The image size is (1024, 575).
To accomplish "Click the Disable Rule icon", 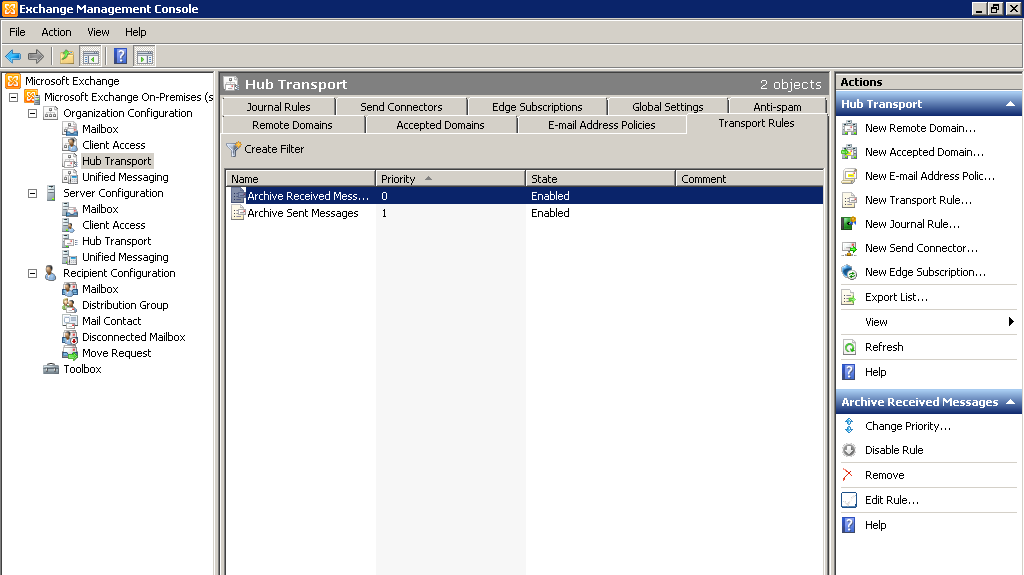I will pyautogui.click(x=849, y=450).
